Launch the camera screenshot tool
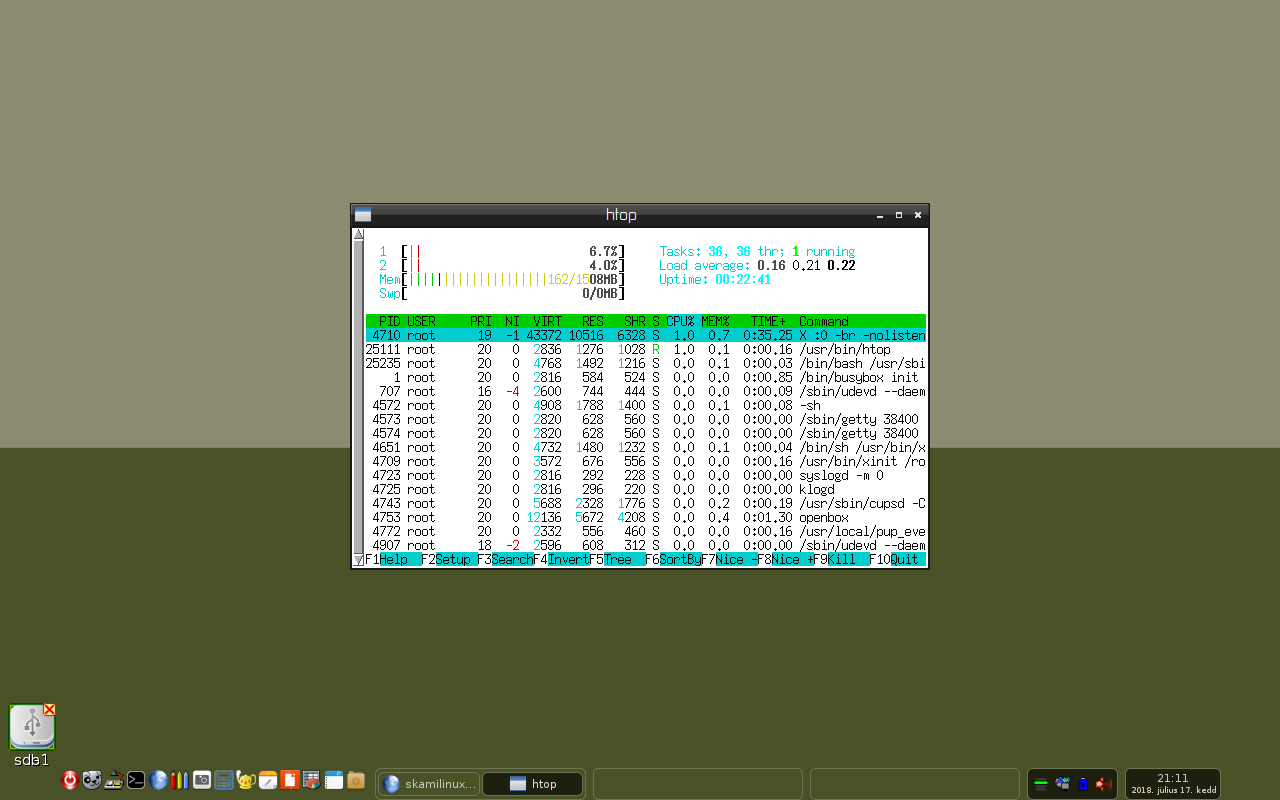The image size is (1280, 800). 202,780
